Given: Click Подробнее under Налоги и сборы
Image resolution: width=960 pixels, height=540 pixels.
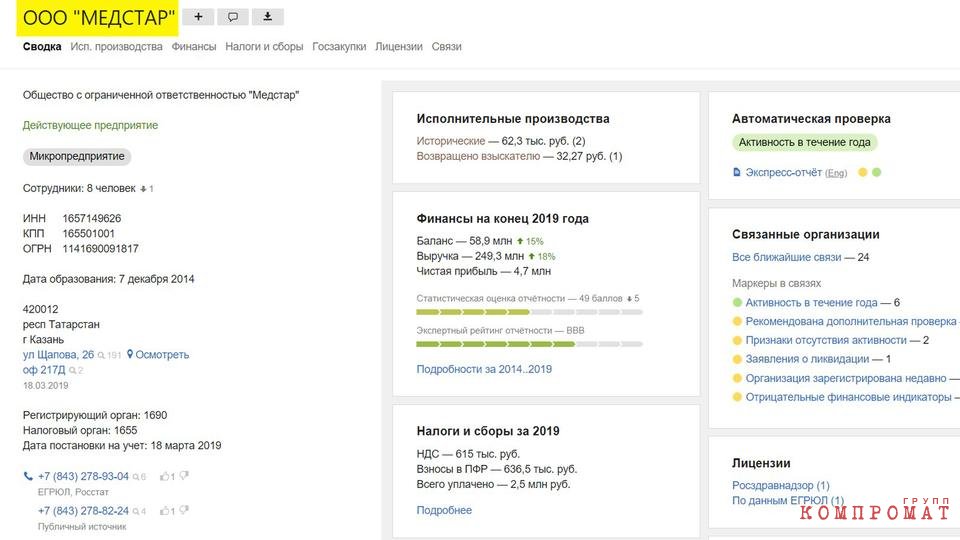Looking at the screenshot, I should [444, 510].
